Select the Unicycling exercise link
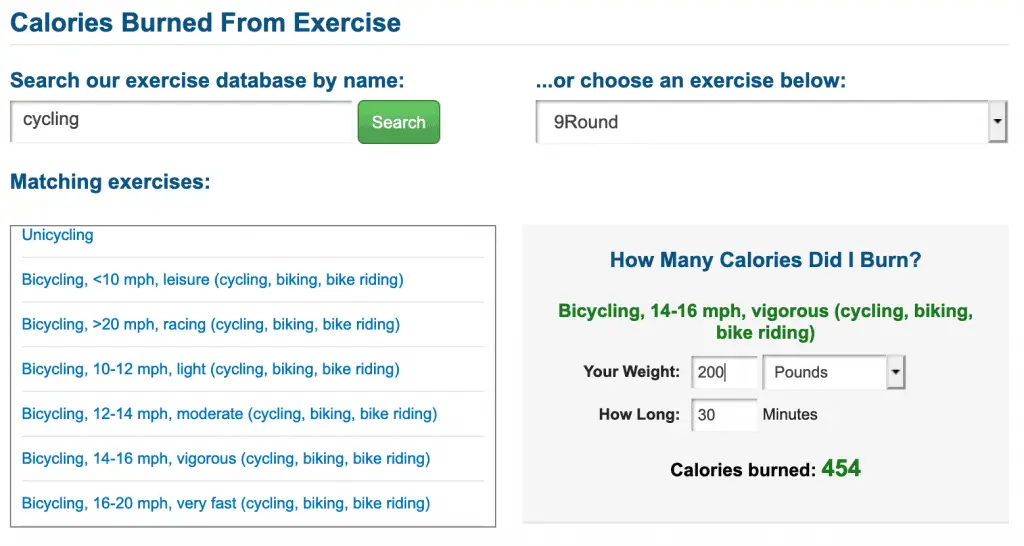The width and height of the screenshot is (1024, 546). click(x=57, y=235)
